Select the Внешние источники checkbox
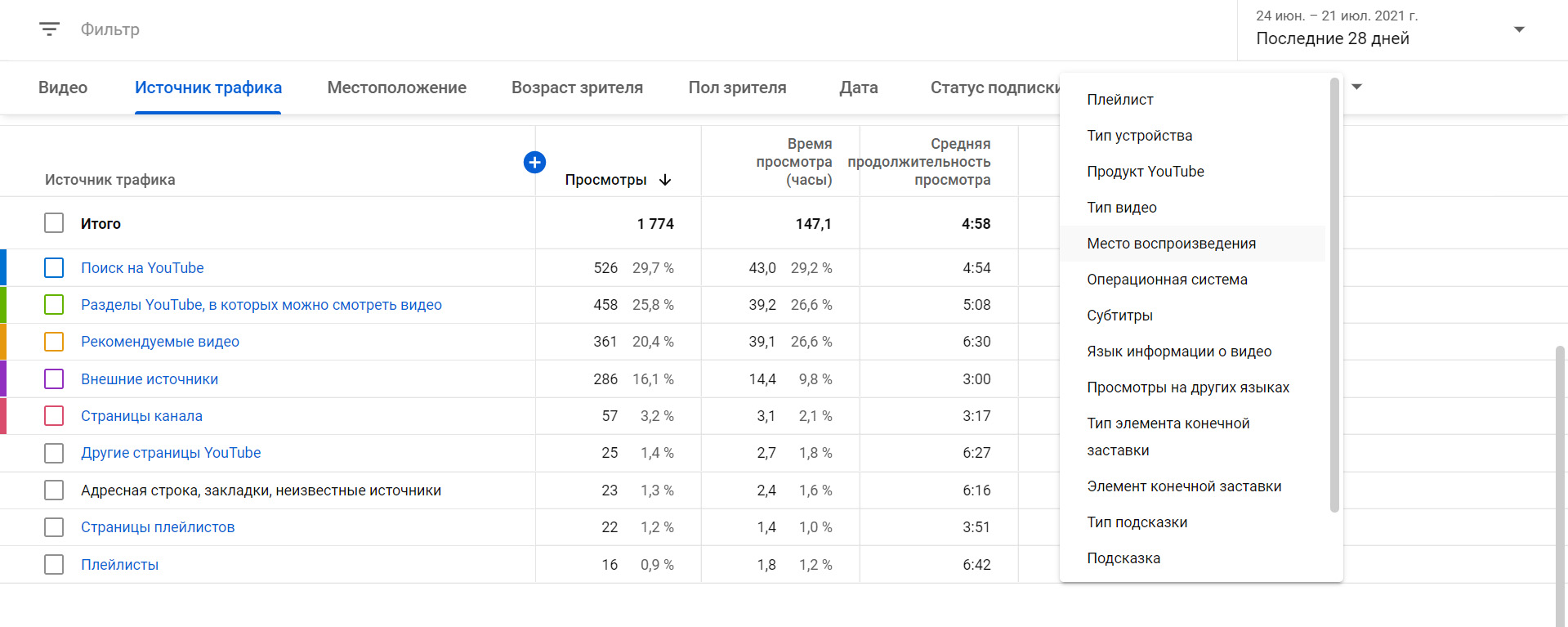1568x627 pixels. click(x=54, y=379)
